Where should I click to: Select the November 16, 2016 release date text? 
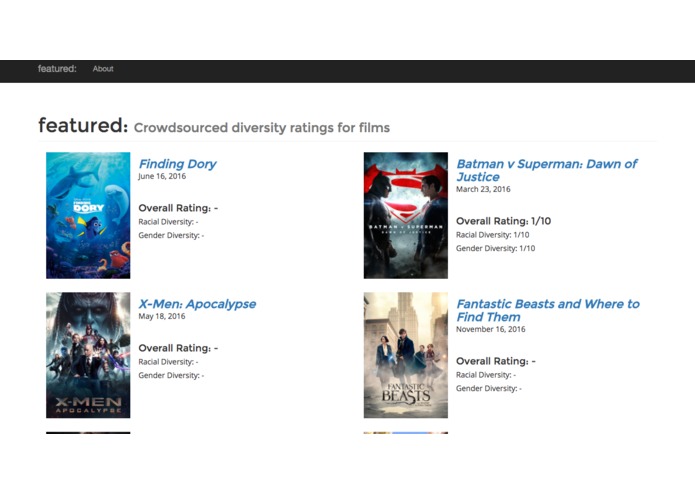tap(491, 329)
